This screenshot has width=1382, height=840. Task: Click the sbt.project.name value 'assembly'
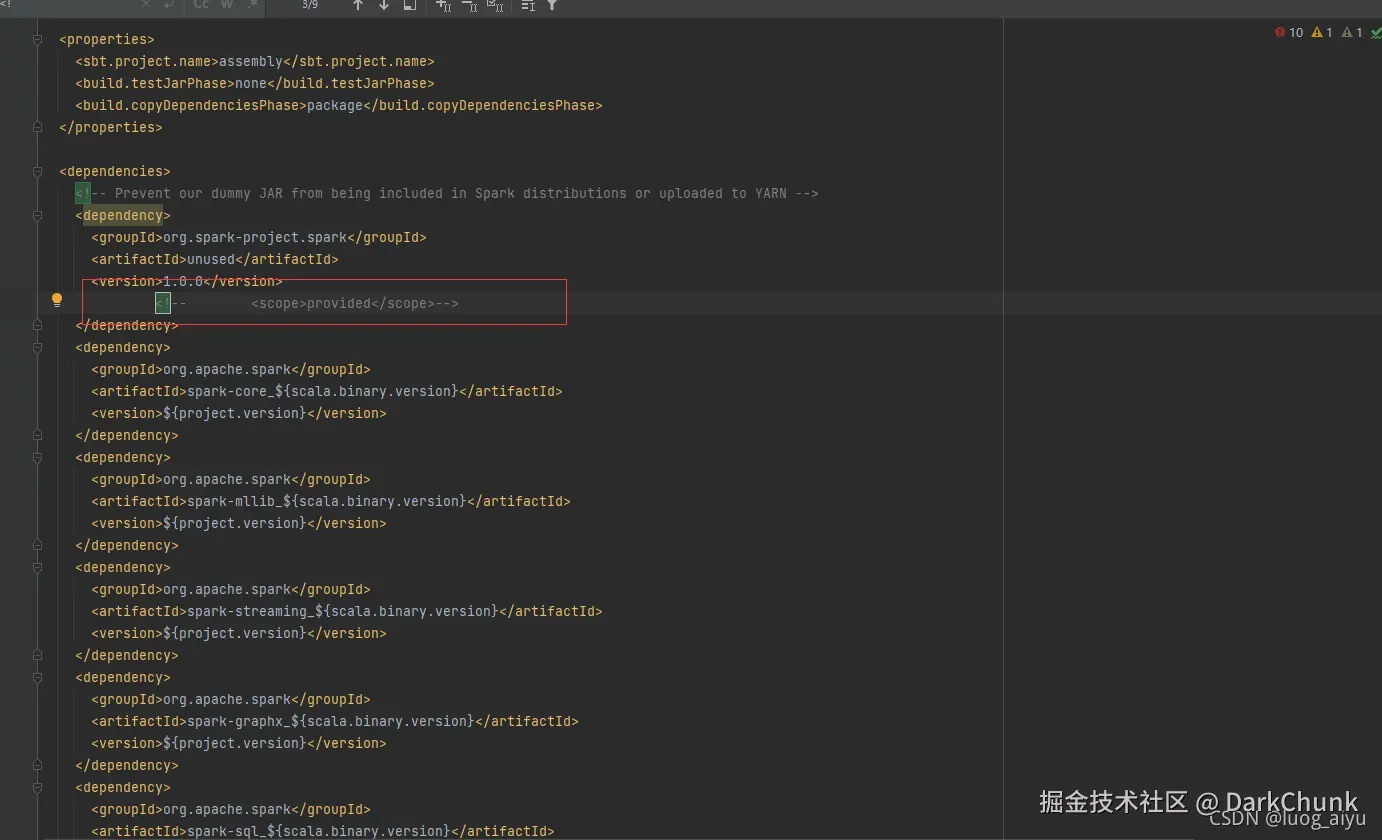coord(251,61)
